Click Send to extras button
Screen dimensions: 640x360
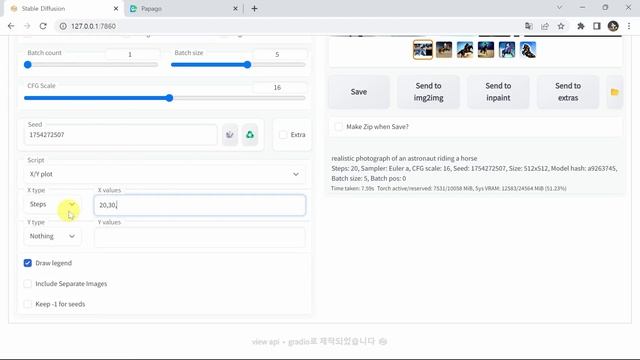[568, 92]
